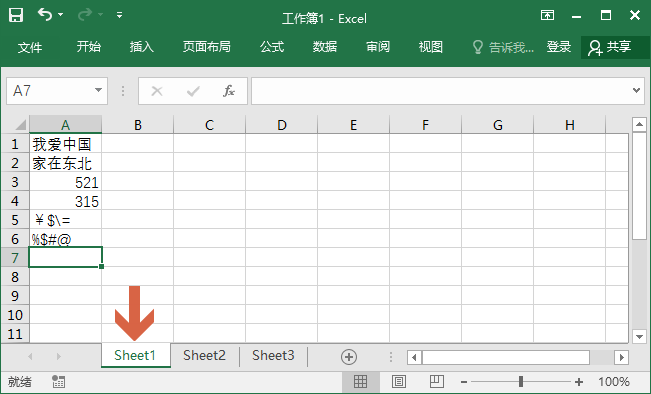The width and height of the screenshot is (651, 394).
Task: Click the 共享 share button
Action: 615,47
